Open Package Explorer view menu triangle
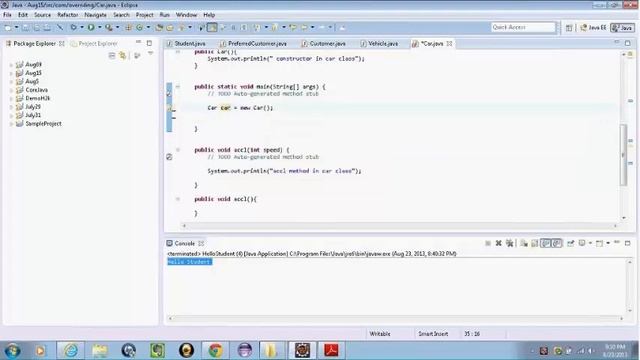Image resolution: width=640 pixels, height=360 pixels. point(151,53)
